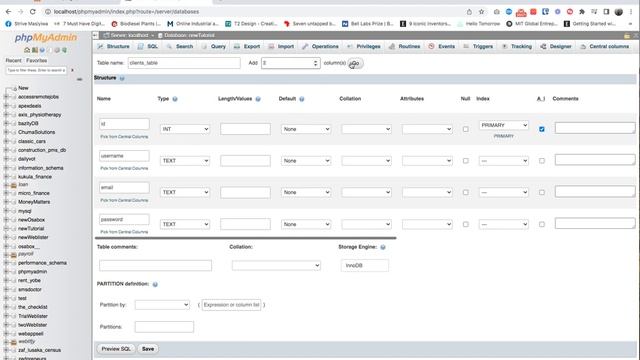Open Index dropdown showing PRIMARY
The width and height of the screenshot is (640, 360).
(x=504, y=125)
